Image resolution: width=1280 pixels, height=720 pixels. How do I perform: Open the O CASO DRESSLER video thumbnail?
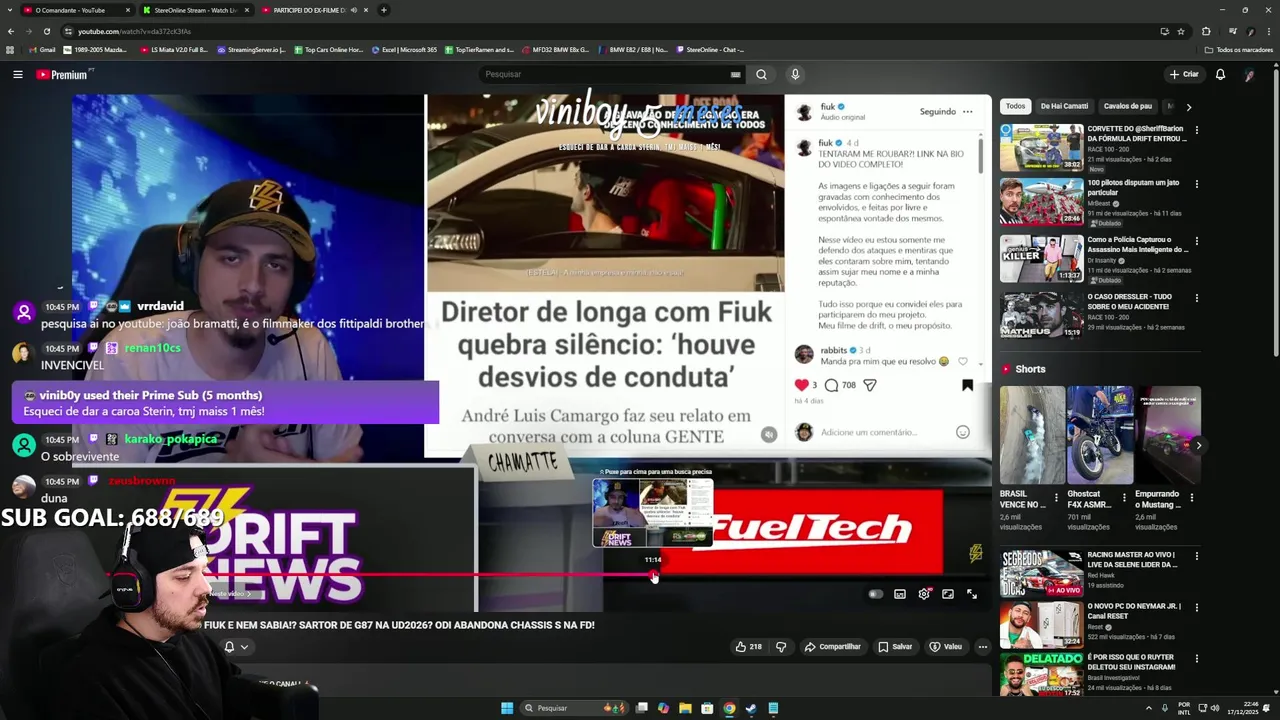(x=1041, y=315)
